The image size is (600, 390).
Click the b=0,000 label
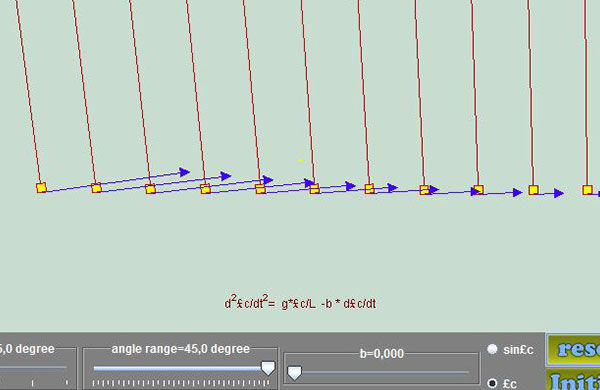click(382, 354)
